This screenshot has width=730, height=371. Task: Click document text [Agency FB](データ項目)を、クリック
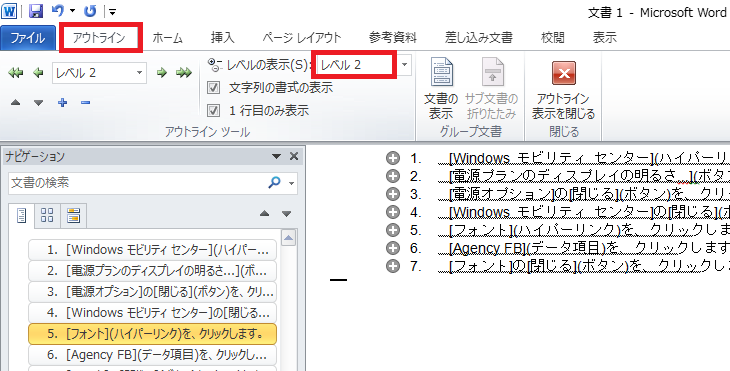(x=569, y=248)
